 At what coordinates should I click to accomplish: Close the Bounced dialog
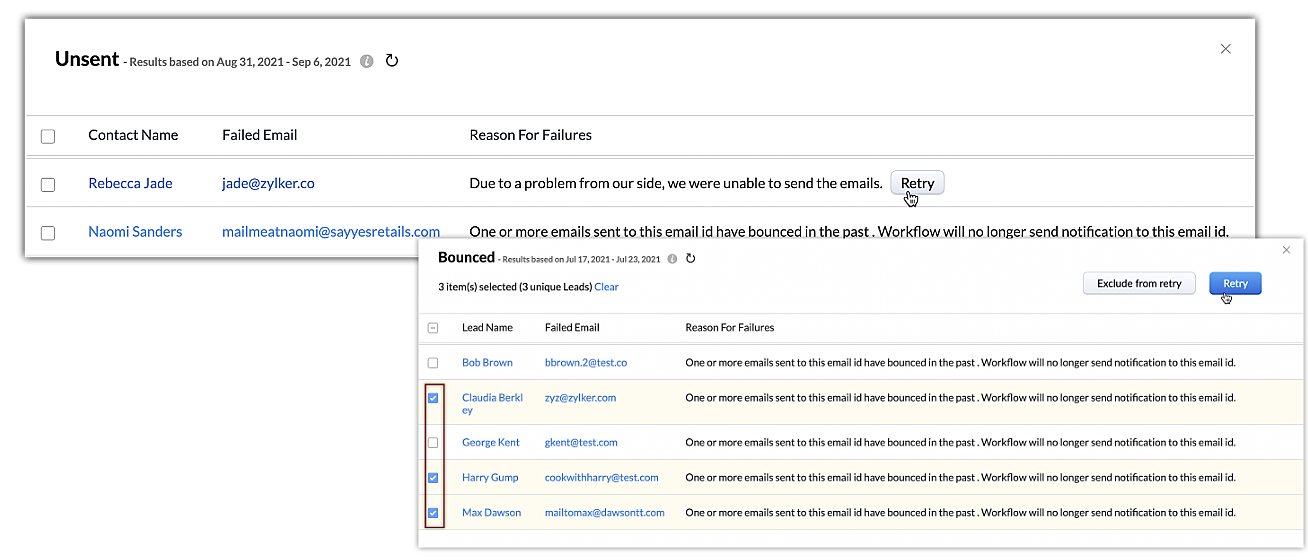pos(1286,250)
